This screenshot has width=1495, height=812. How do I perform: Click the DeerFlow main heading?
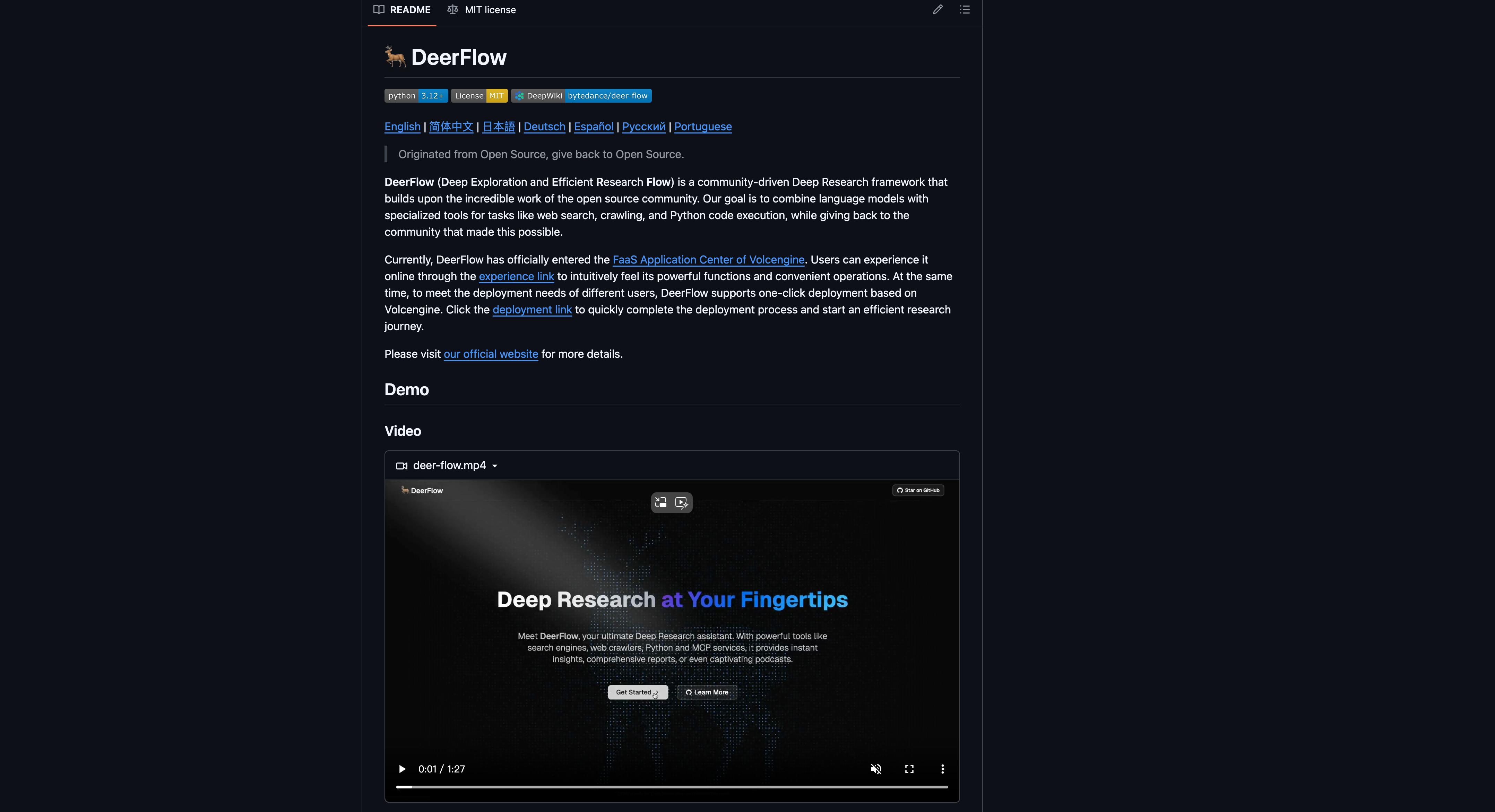[x=446, y=58]
